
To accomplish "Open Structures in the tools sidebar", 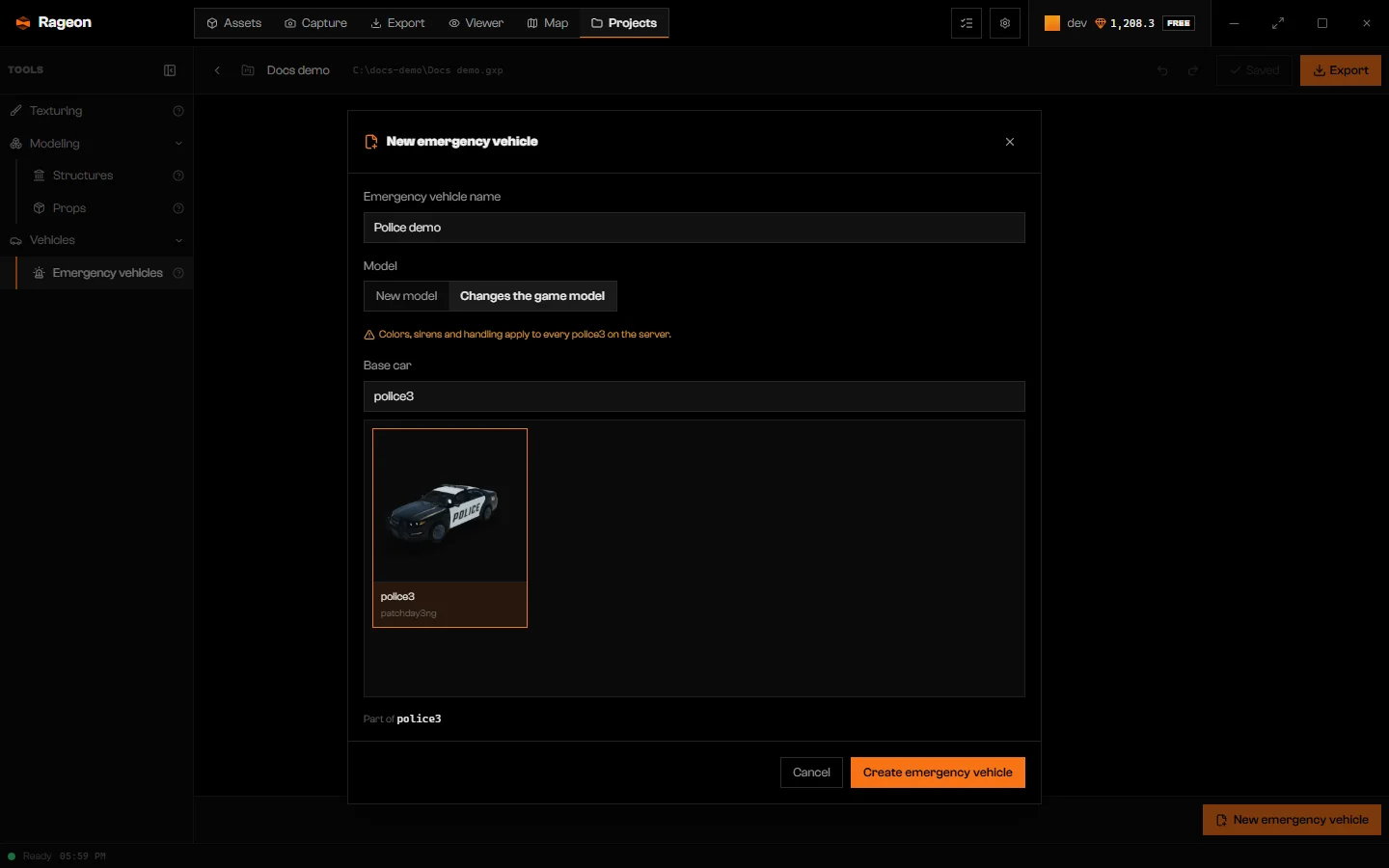I will (x=83, y=176).
